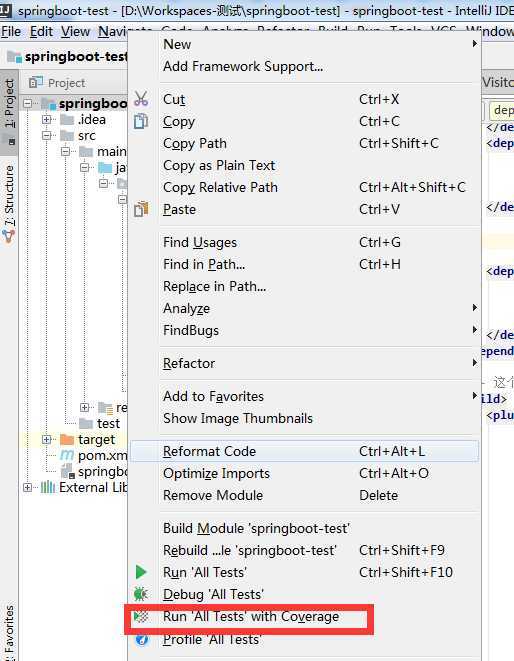The height and width of the screenshot is (661, 514).
Task: Collapse the main folder node
Action: 65,151
